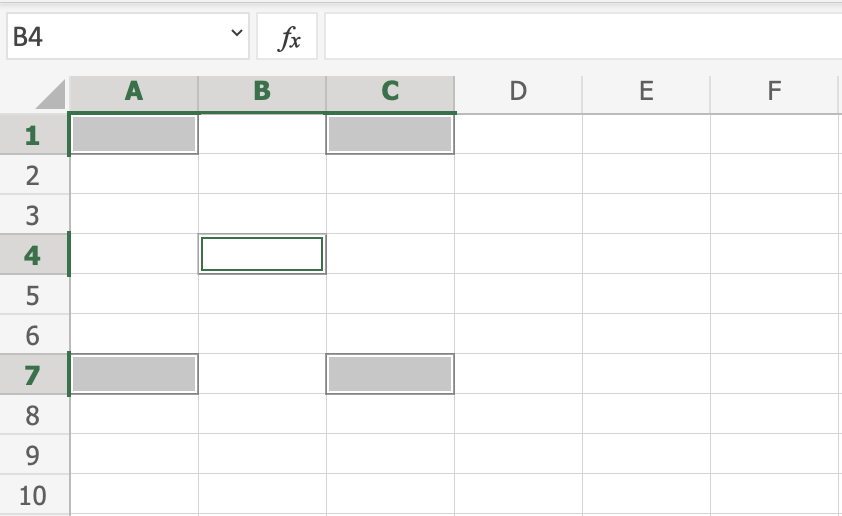Select column D header
This screenshot has width=842, height=516.
(x=518, y=92)
